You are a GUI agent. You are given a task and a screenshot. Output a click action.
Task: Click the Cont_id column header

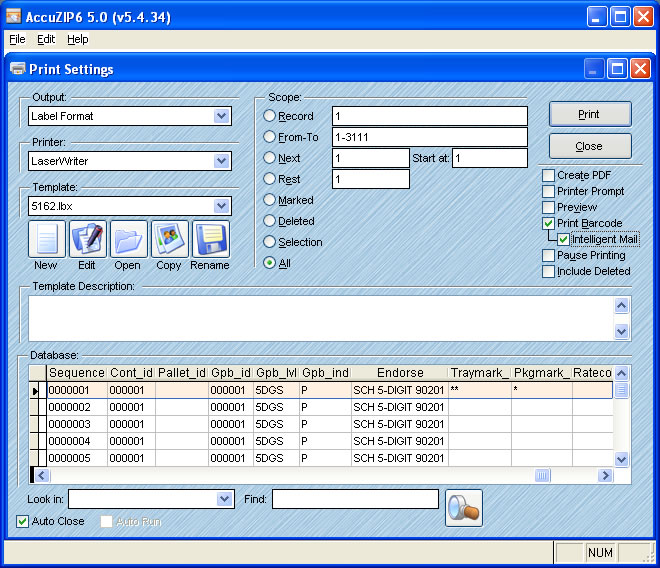[131, 373]
